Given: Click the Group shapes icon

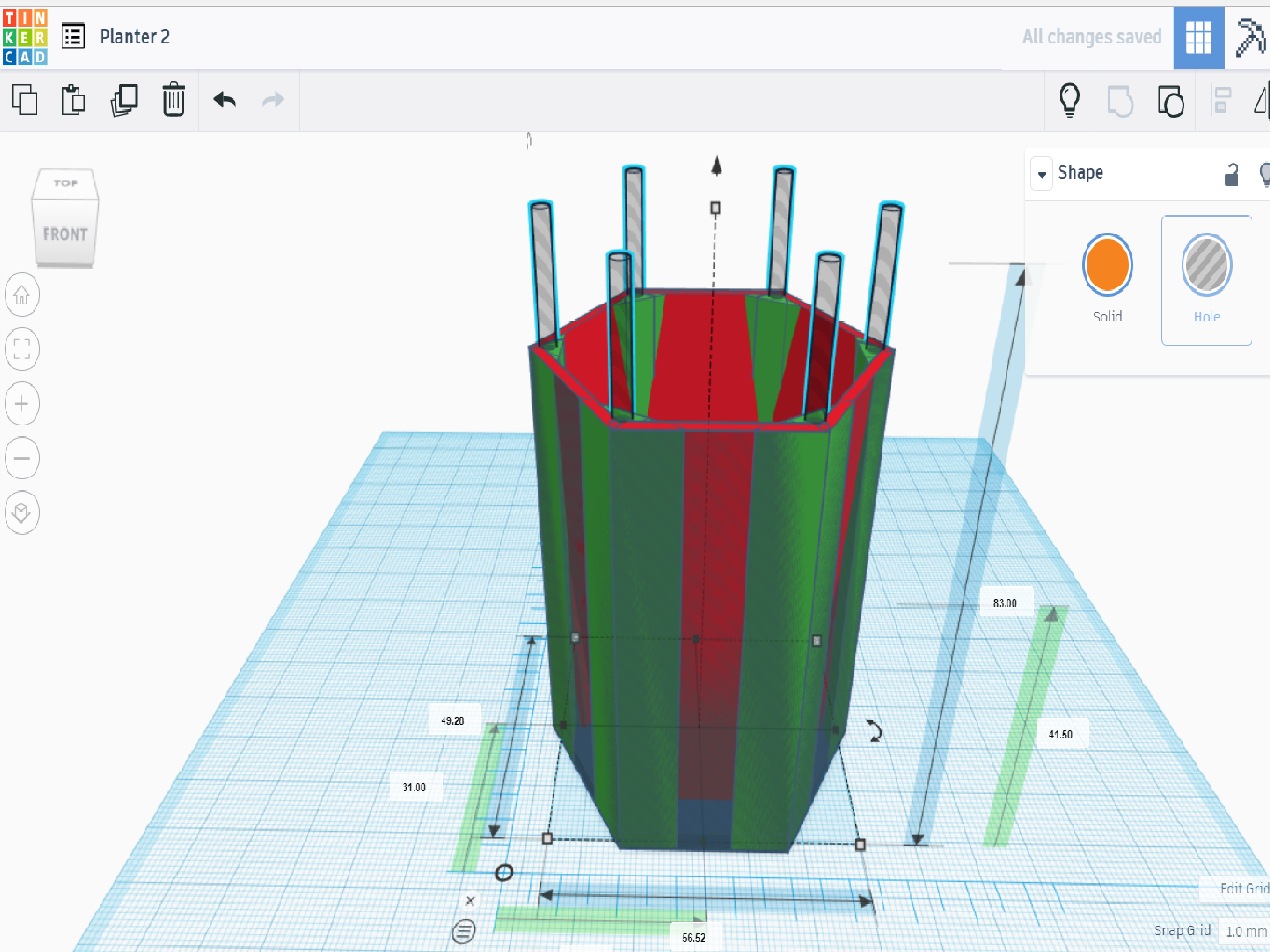Looking at the screenshot, I should (x=1120, y=102).
